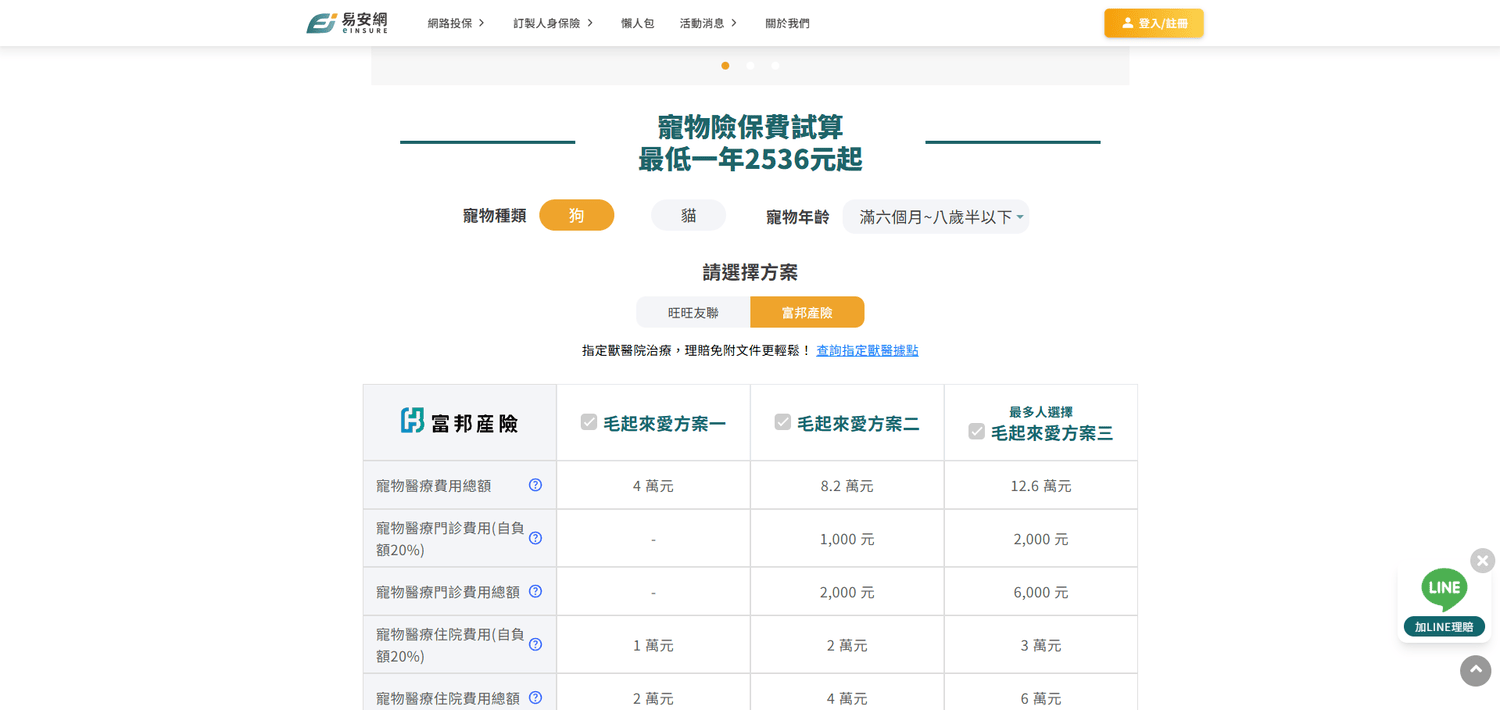Toggle checkbox for 毛起來愛方案一
This screenshot has width=1500, height=710.
pyautogui.click(x=589, y=422)
